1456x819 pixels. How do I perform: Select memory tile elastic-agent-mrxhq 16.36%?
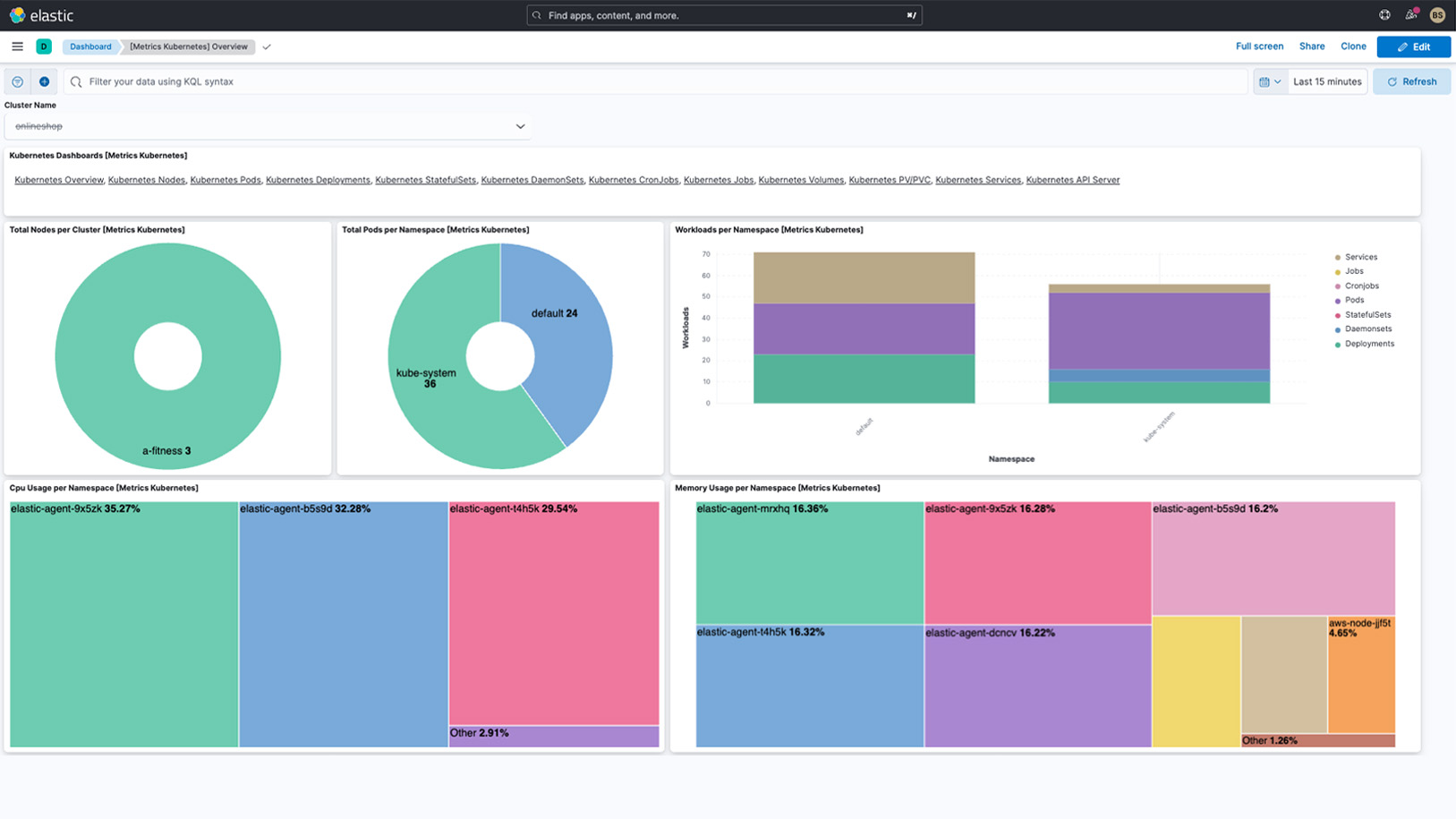pyautogui.click(x=810, y=562)
